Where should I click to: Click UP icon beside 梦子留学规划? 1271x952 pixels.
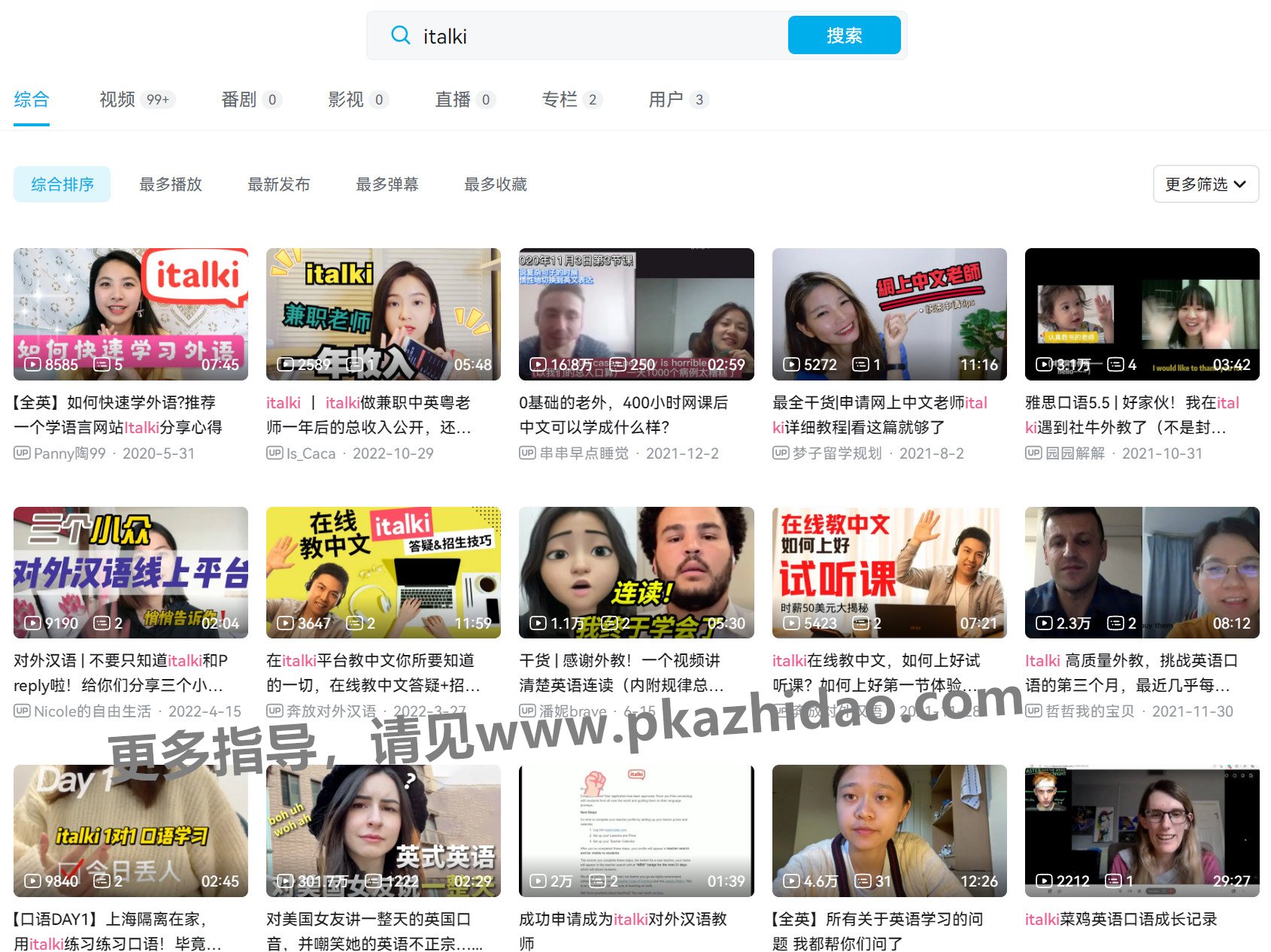click(781, 453)
